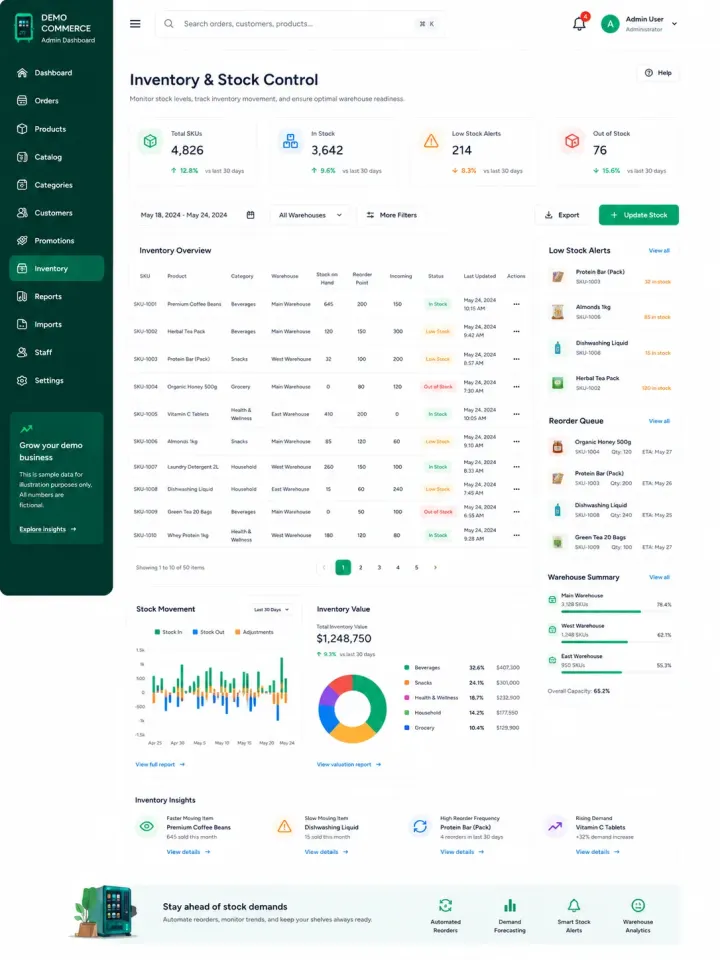The image size is (720, 960).
Task: Open the notifications bell
Action: (x=579, y=24)
